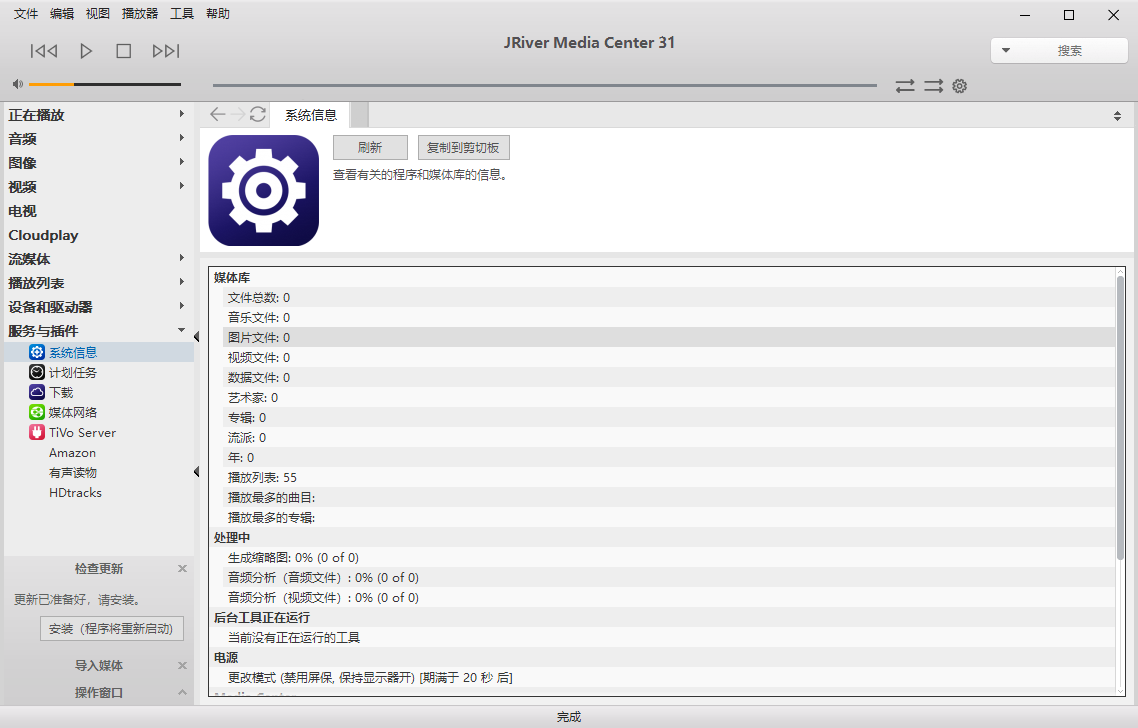Select Amazon in the sidebar
This screenshot has height=728, width=1138.
pyautogui.click(x=72, y=453)
